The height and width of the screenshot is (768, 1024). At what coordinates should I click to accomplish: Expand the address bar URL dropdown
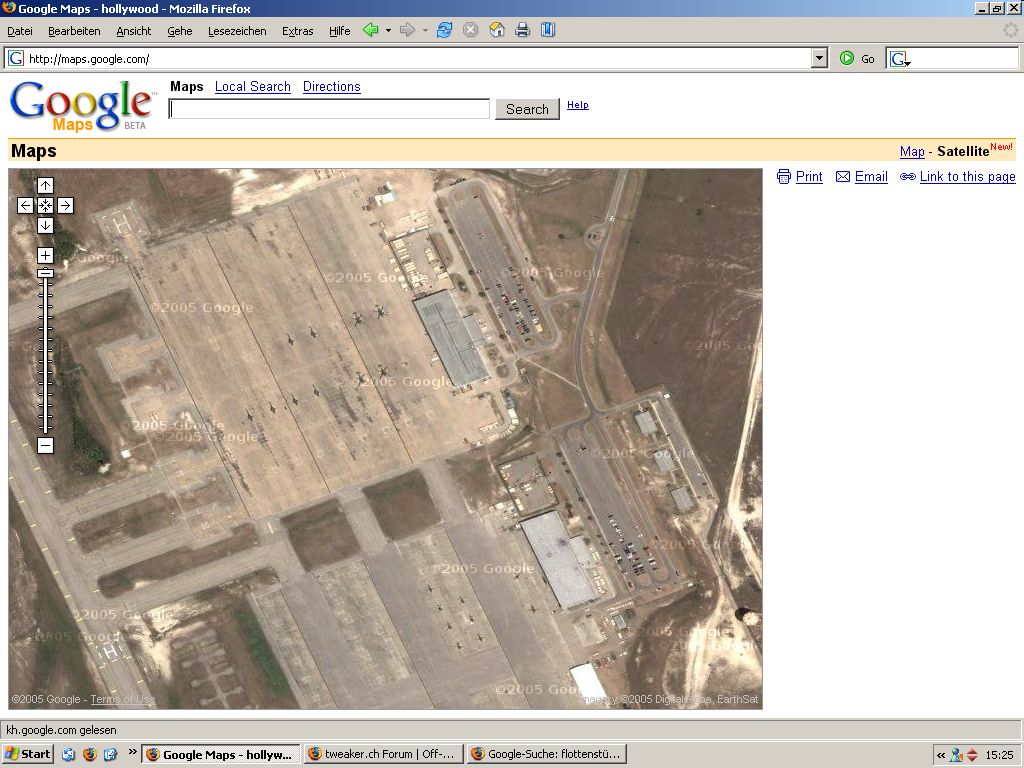(820, 58)
